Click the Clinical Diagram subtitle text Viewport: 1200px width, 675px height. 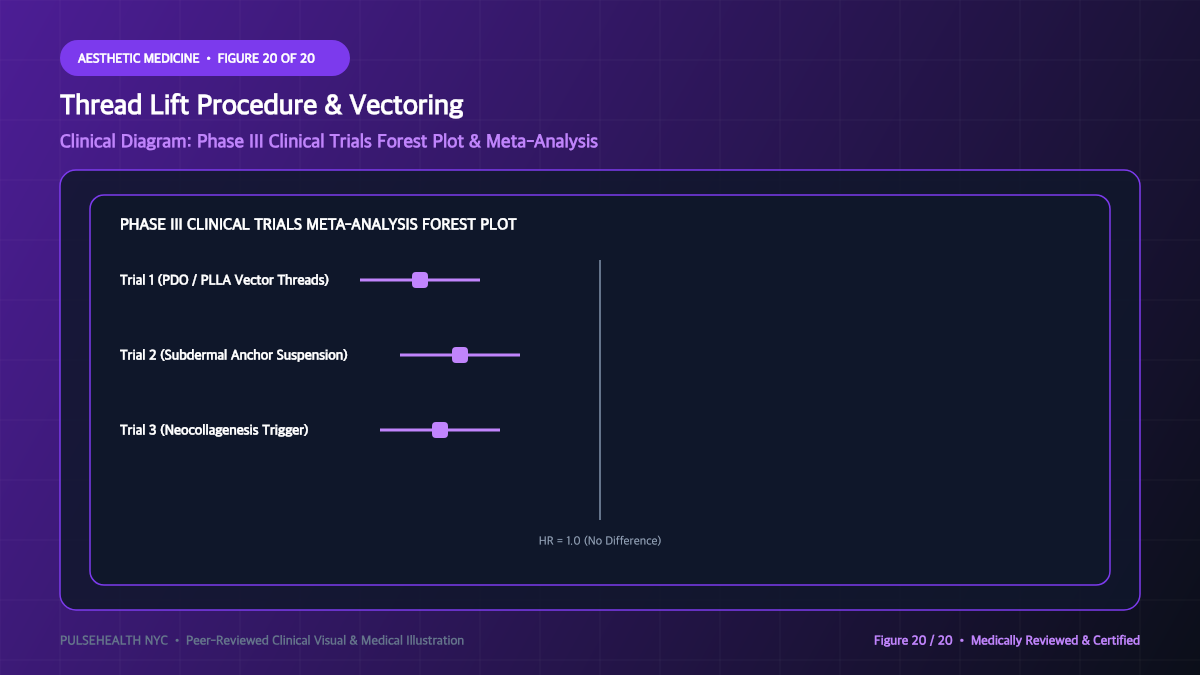(329, 141)
